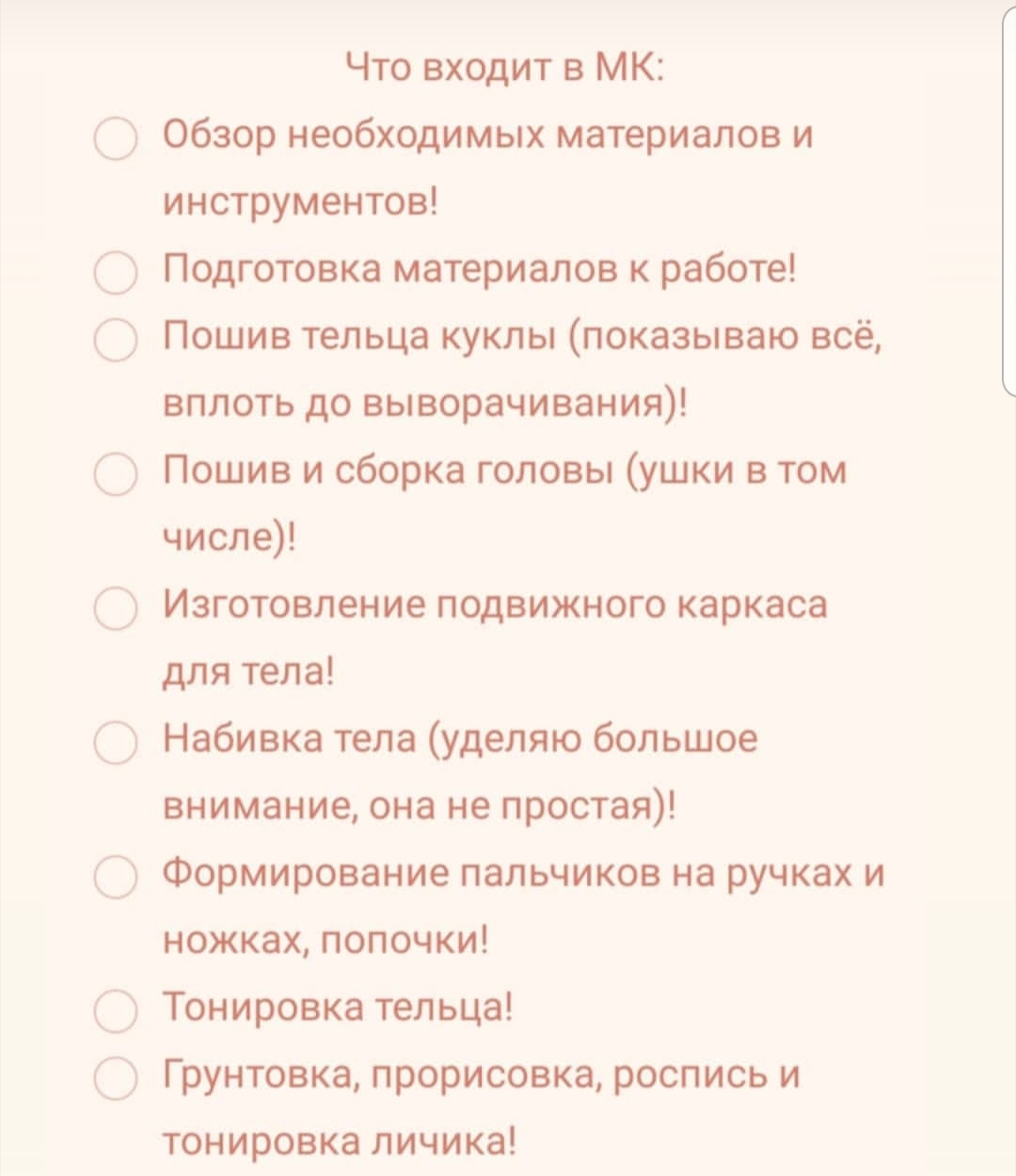Tap the edge panel handle at top right
Image resolution: width=1016 pixels, height=1176 pixels.
pyautogui.click(x=1008, y=198)
